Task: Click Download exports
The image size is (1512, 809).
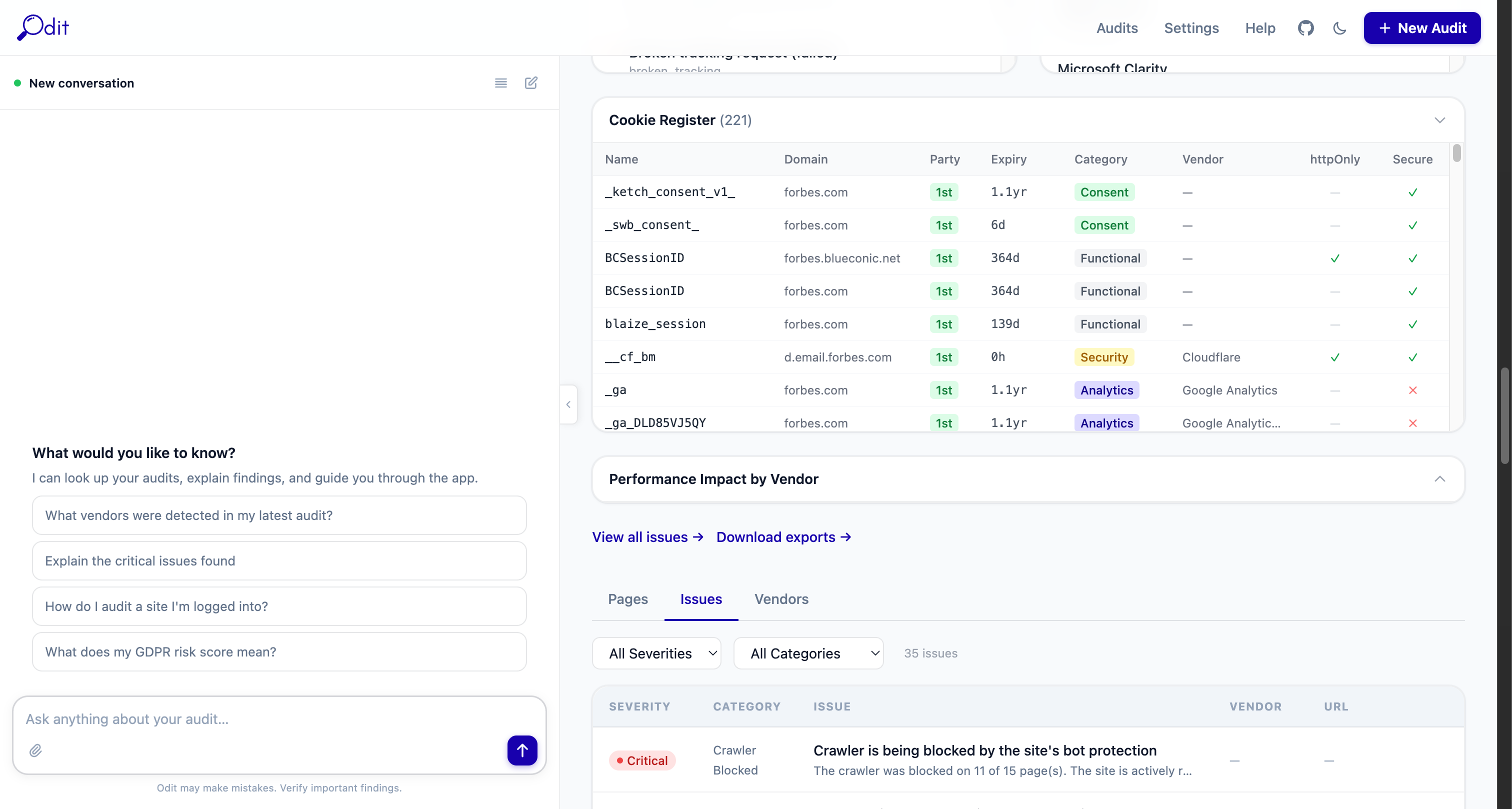Action: pos(783,536)
